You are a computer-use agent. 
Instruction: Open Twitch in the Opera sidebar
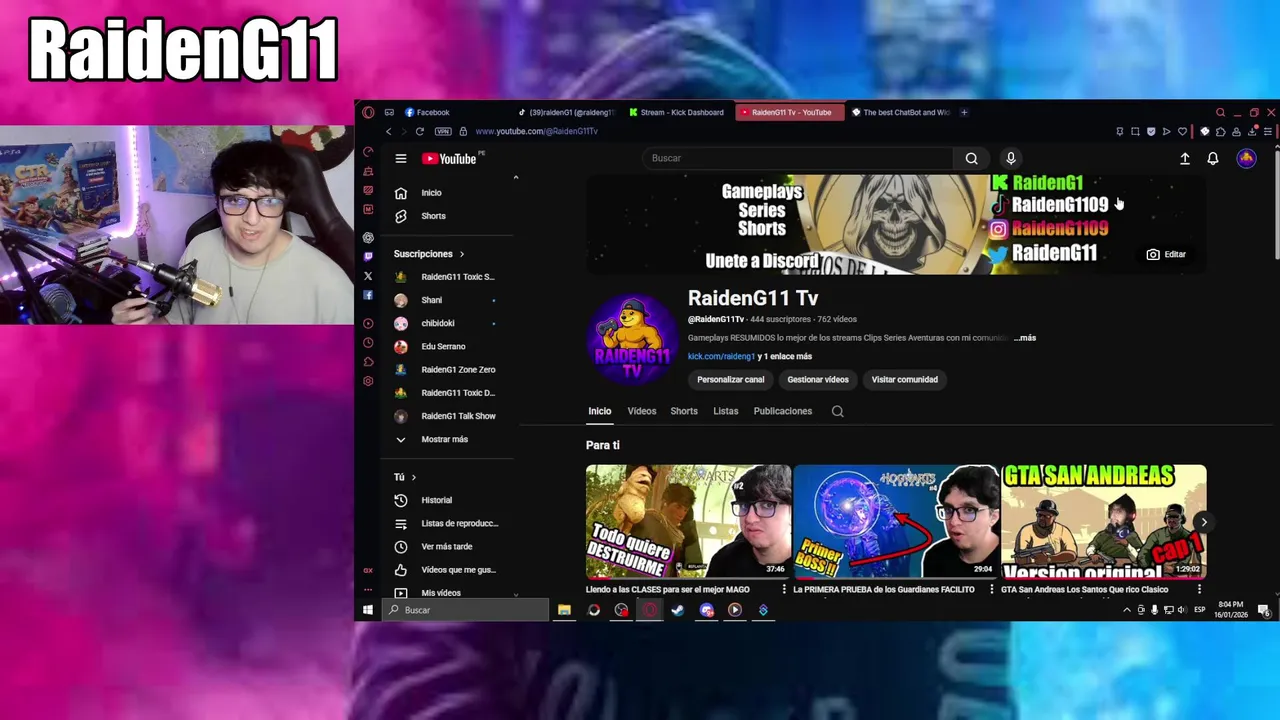pyautogui.click(x=368, y=257)
